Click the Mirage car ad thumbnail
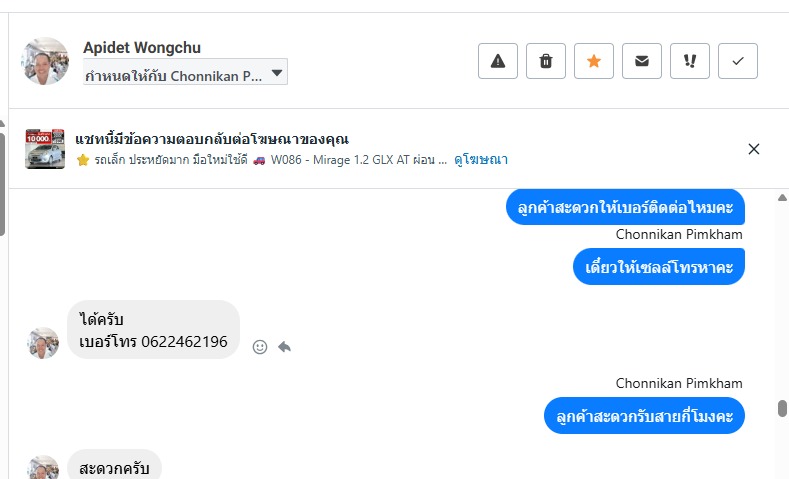Viewport: 789px width, 479px height. tap(44, 149)
